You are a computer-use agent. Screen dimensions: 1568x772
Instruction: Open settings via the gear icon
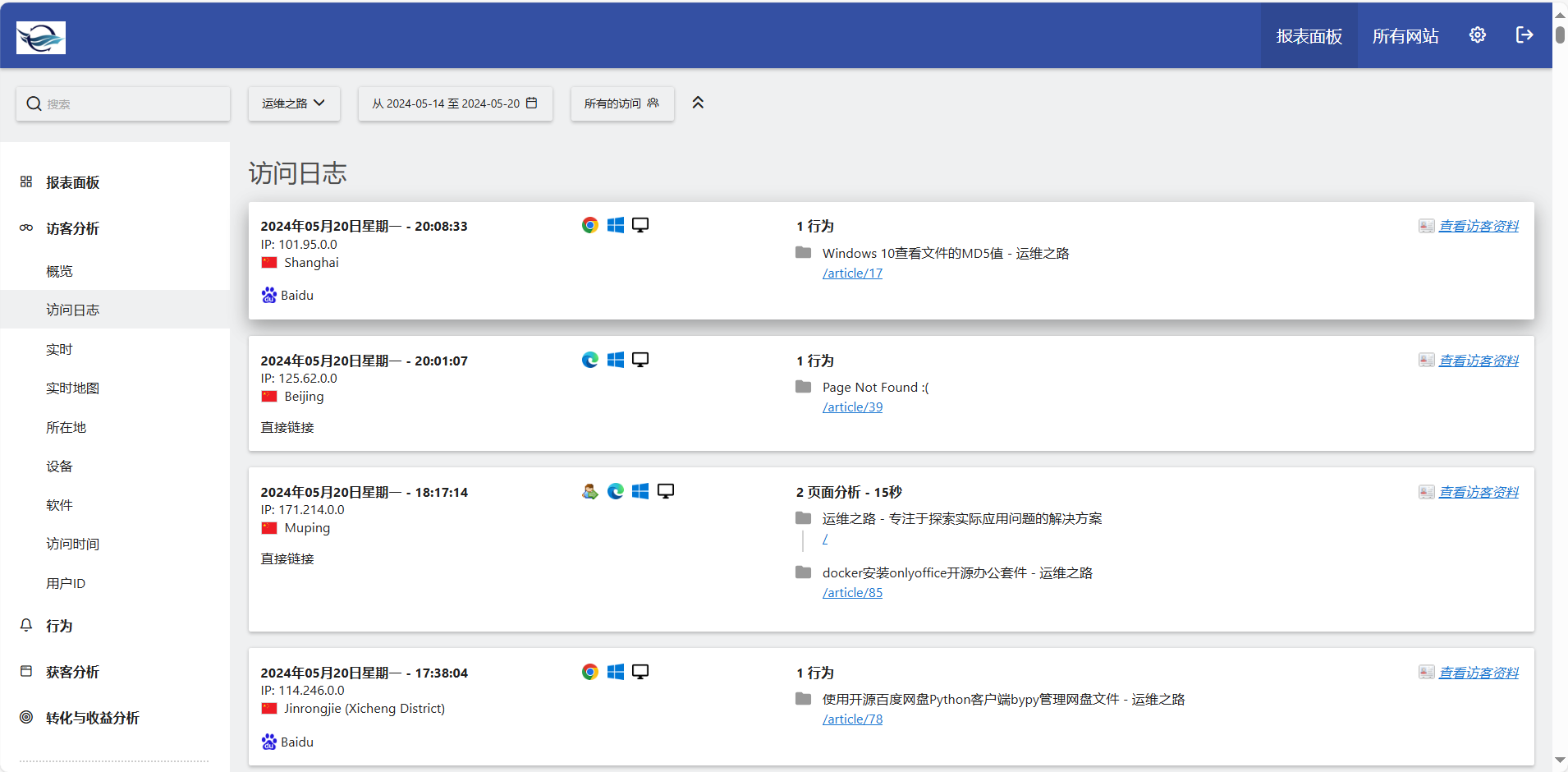[1478, 35]
